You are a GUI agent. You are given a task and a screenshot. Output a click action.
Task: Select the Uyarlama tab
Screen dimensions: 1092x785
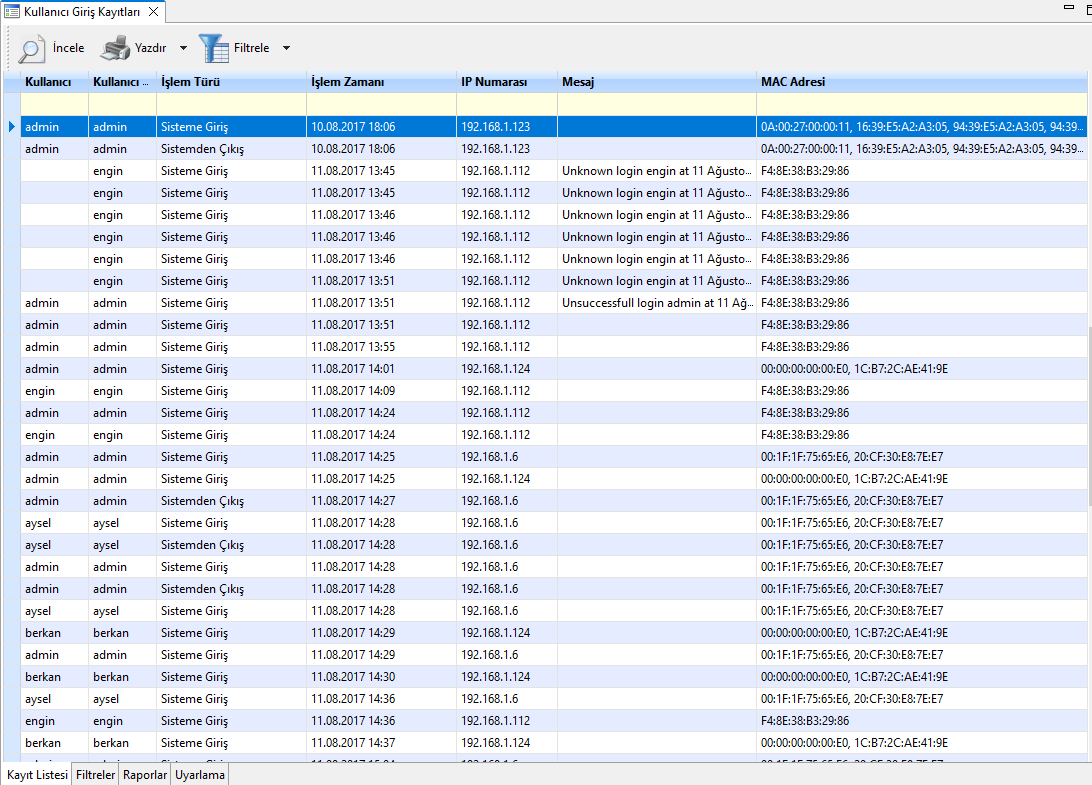(x=200, y=775)
